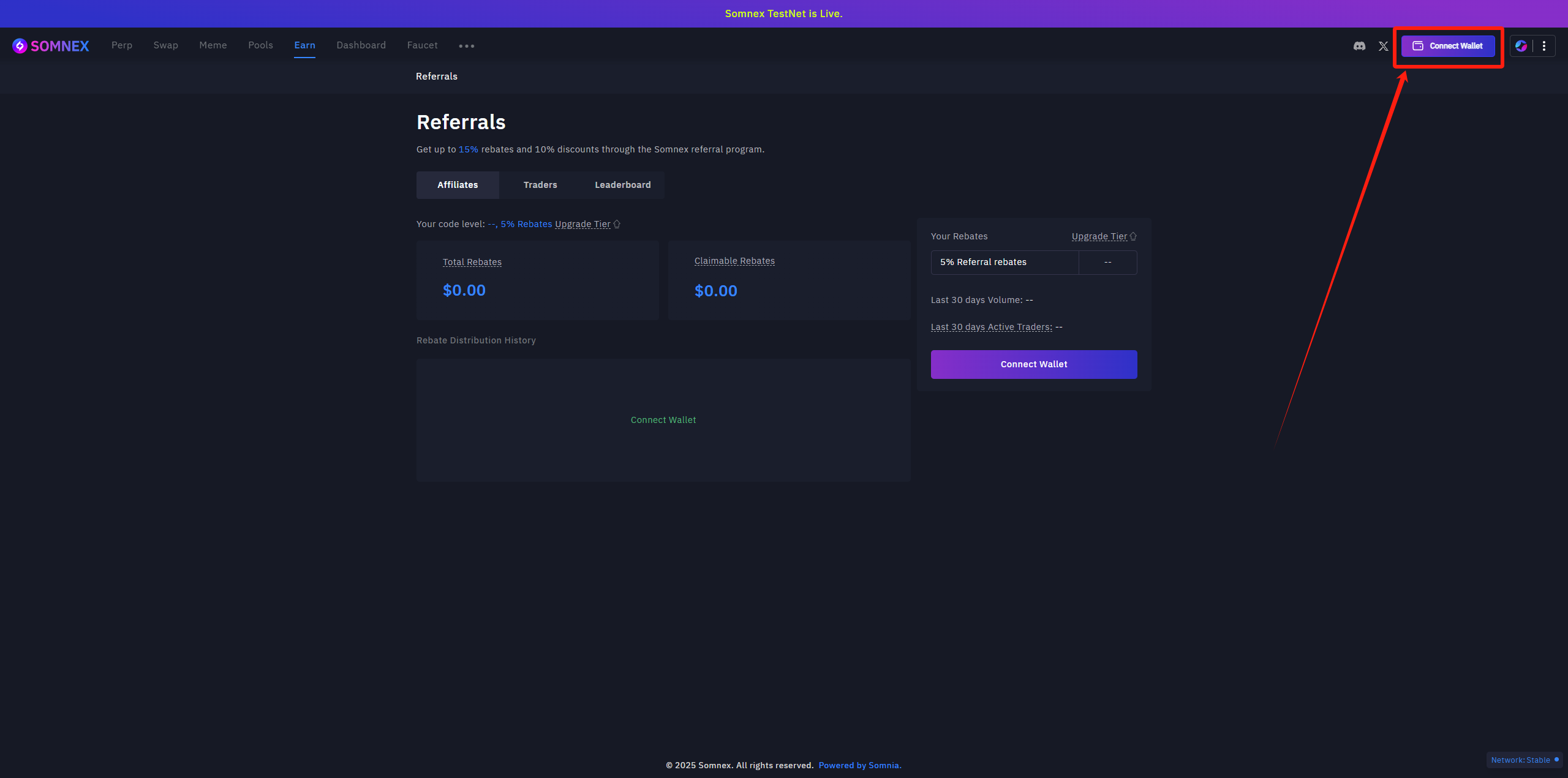This screenshot has height=778, width=1568.
Task: Open the X (Twitter) icon link
Action: coord(1383,46)
